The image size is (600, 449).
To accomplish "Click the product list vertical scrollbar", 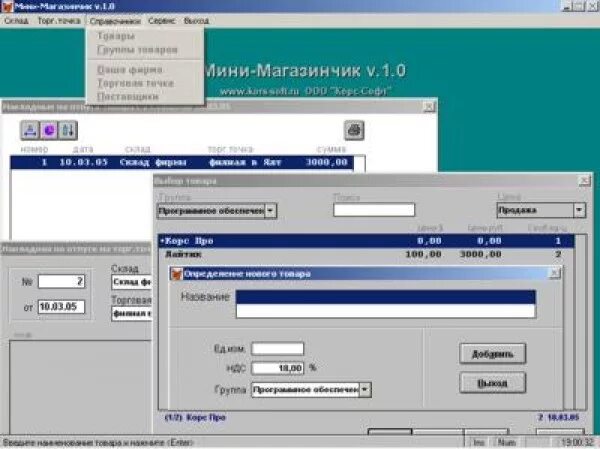I will click(581, 322).
